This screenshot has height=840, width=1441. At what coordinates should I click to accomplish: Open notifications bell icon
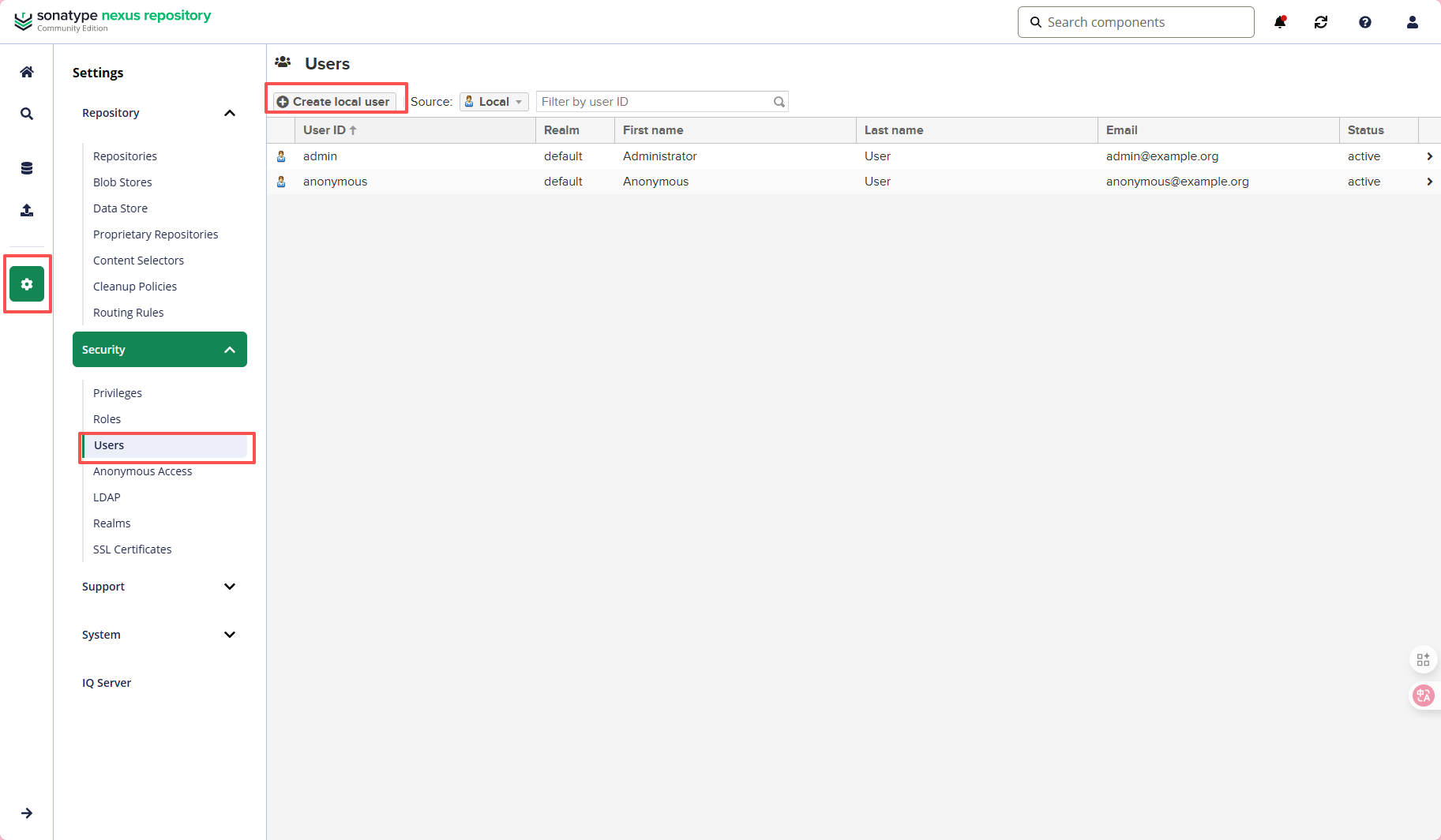pos(1280,22)
